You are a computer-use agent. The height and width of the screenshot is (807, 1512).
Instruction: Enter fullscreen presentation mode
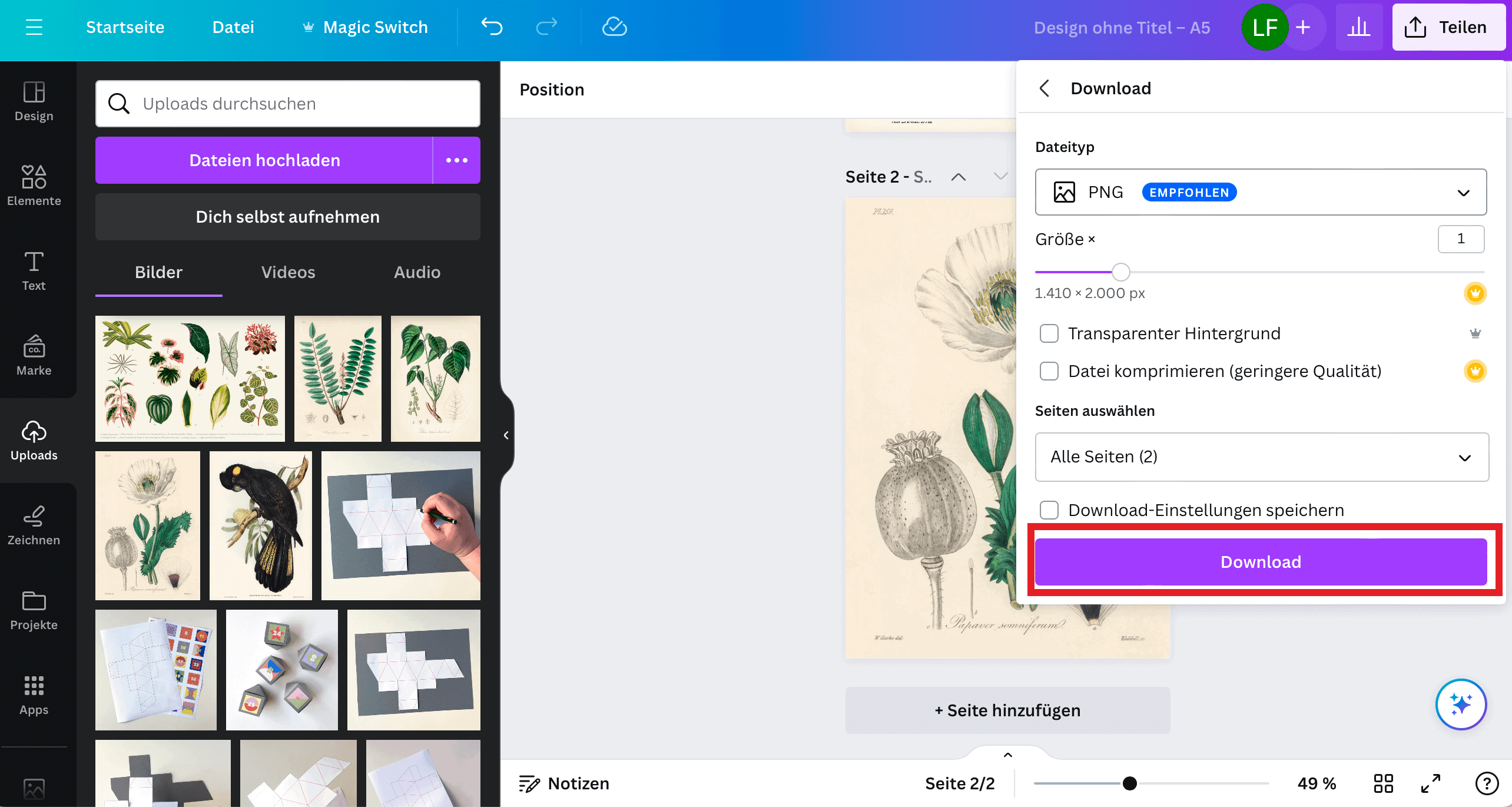[1431, 783]
